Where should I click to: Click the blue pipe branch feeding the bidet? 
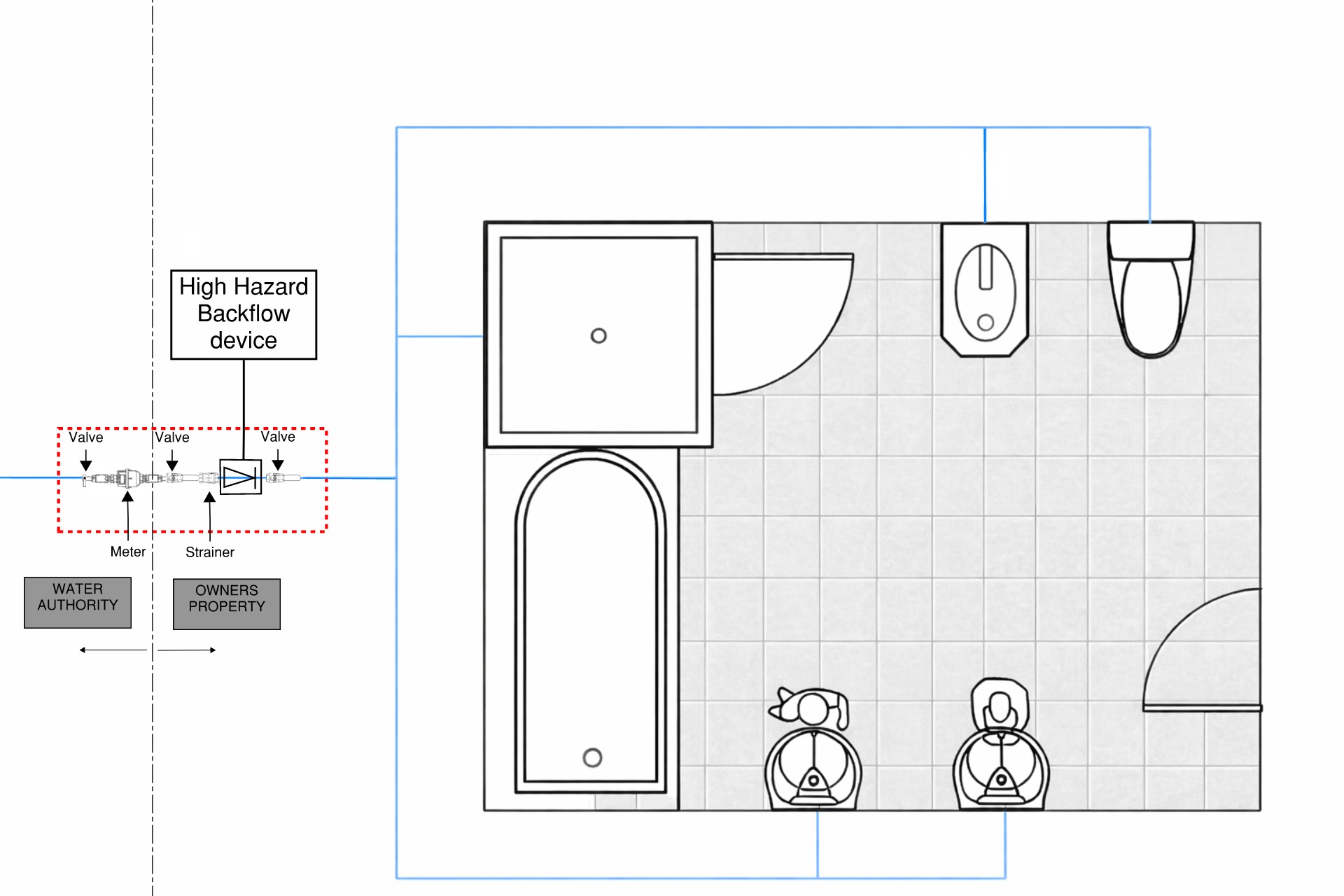985,175
